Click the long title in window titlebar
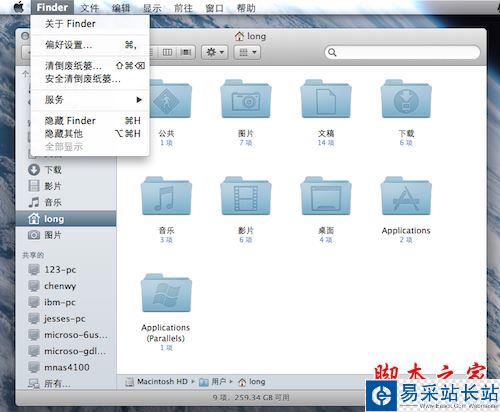Image resolution: width=500 pixels, height=412 pixels. (250, 36)
